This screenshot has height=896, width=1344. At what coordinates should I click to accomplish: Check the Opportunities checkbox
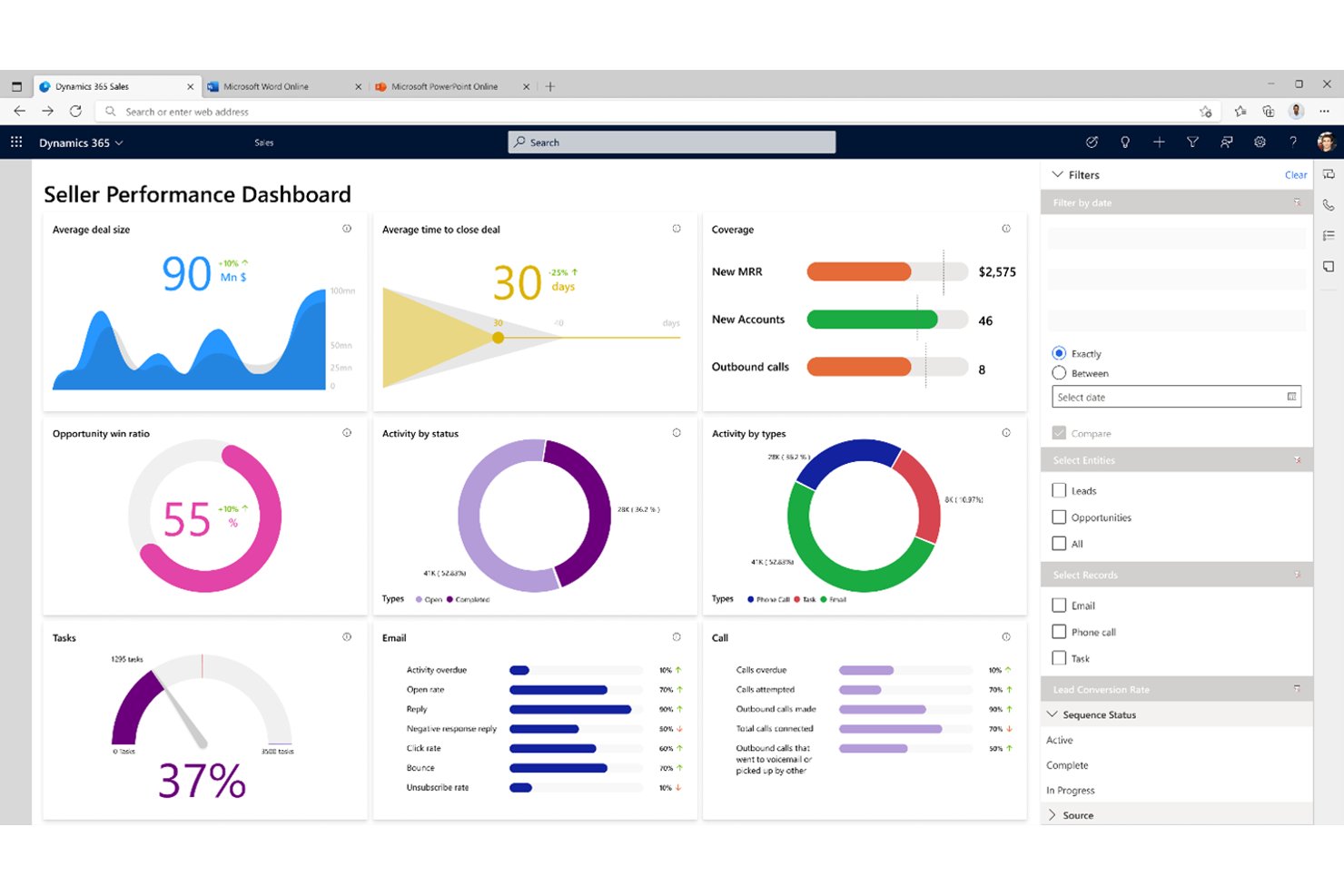(1059, 517)
